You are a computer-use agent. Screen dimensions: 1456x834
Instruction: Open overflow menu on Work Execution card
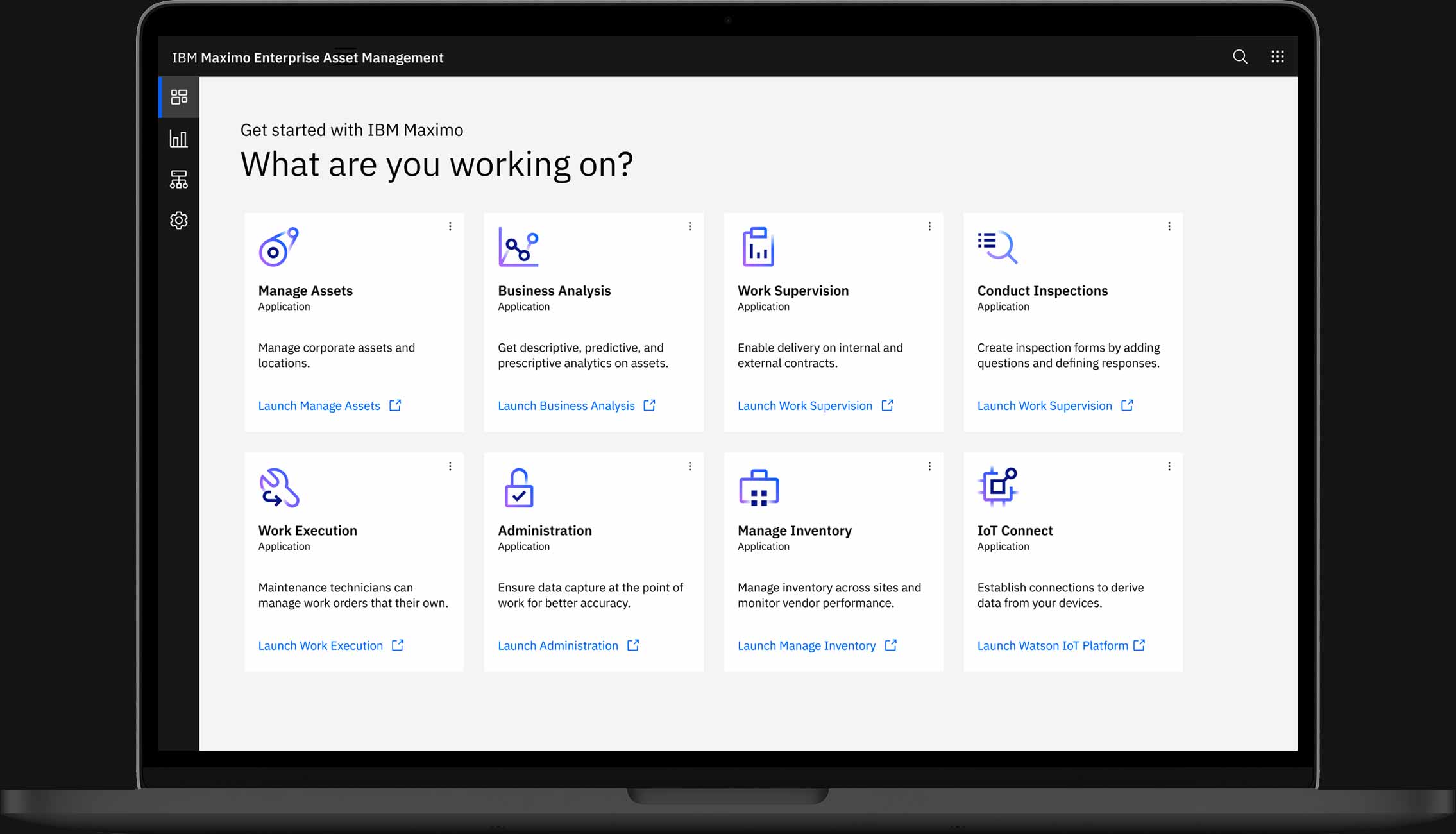(x=450, y=466)
